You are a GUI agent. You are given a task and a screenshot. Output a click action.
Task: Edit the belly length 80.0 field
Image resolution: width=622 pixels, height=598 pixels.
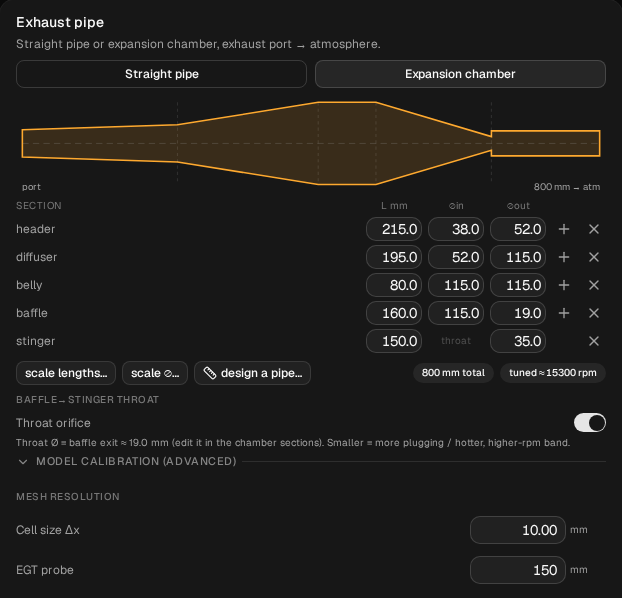pos(394,285)
